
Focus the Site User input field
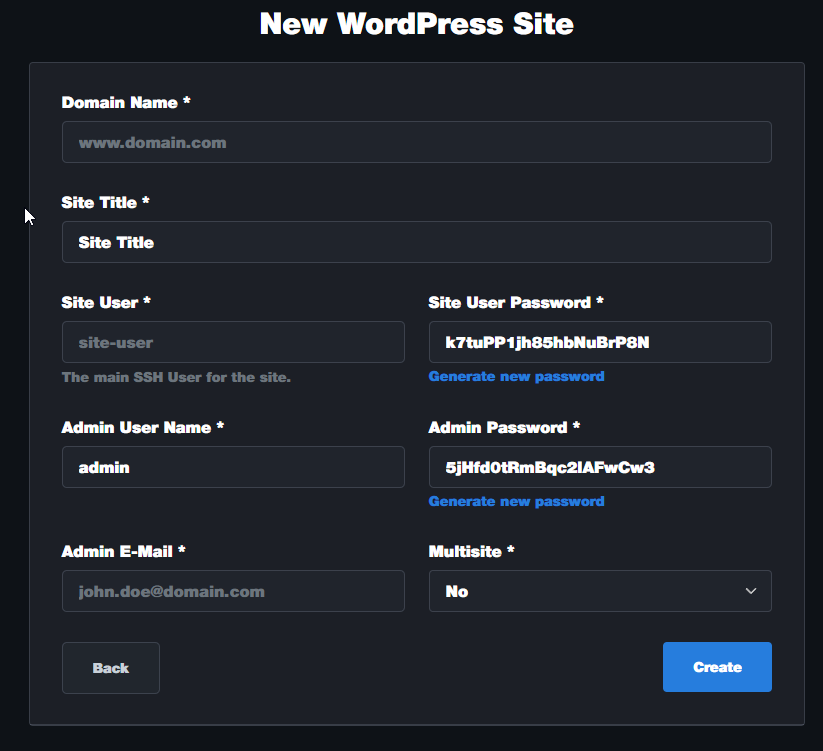[233, 342]
